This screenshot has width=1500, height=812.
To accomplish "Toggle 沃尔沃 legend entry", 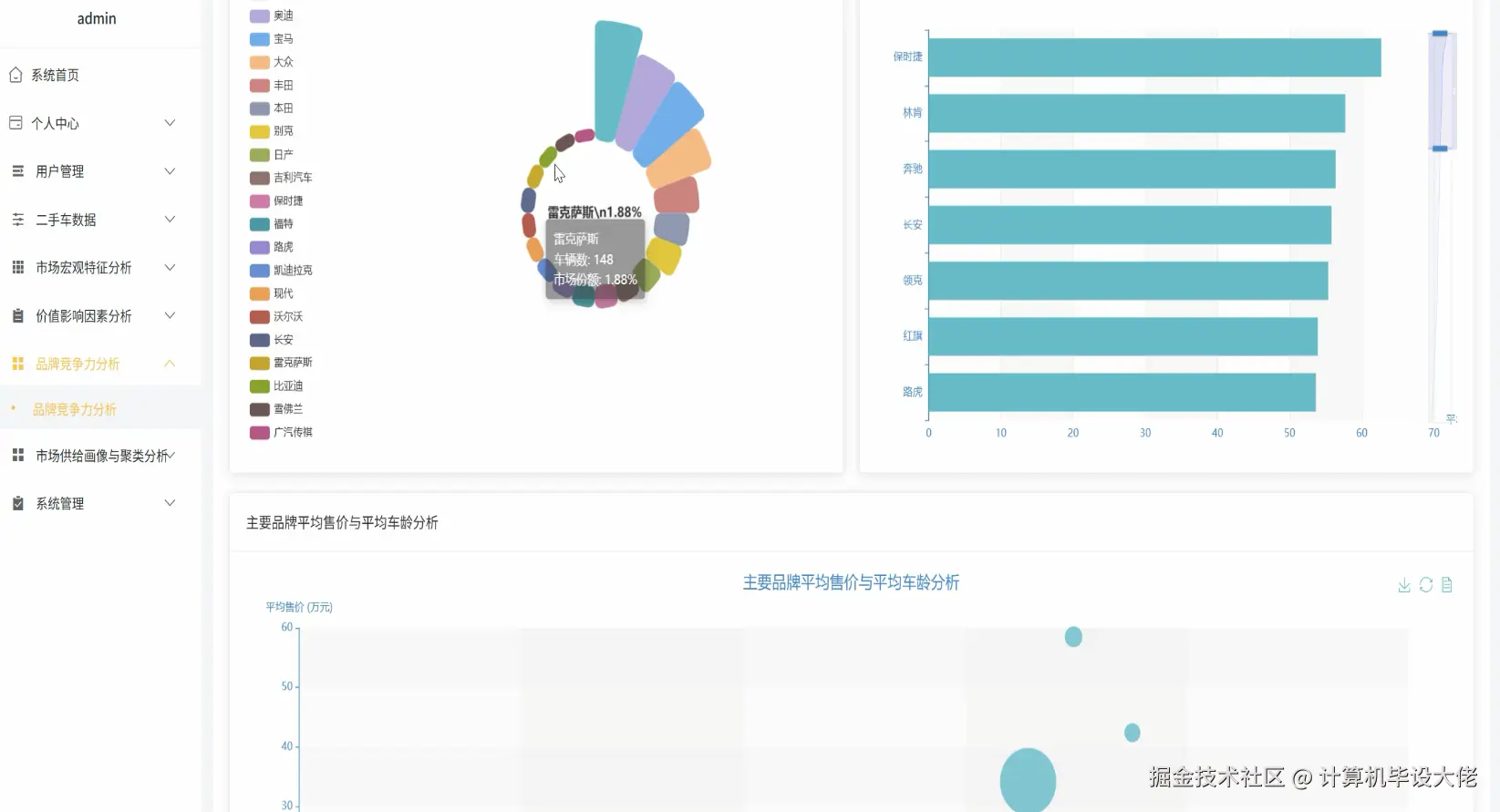I will tap(276, 316).
